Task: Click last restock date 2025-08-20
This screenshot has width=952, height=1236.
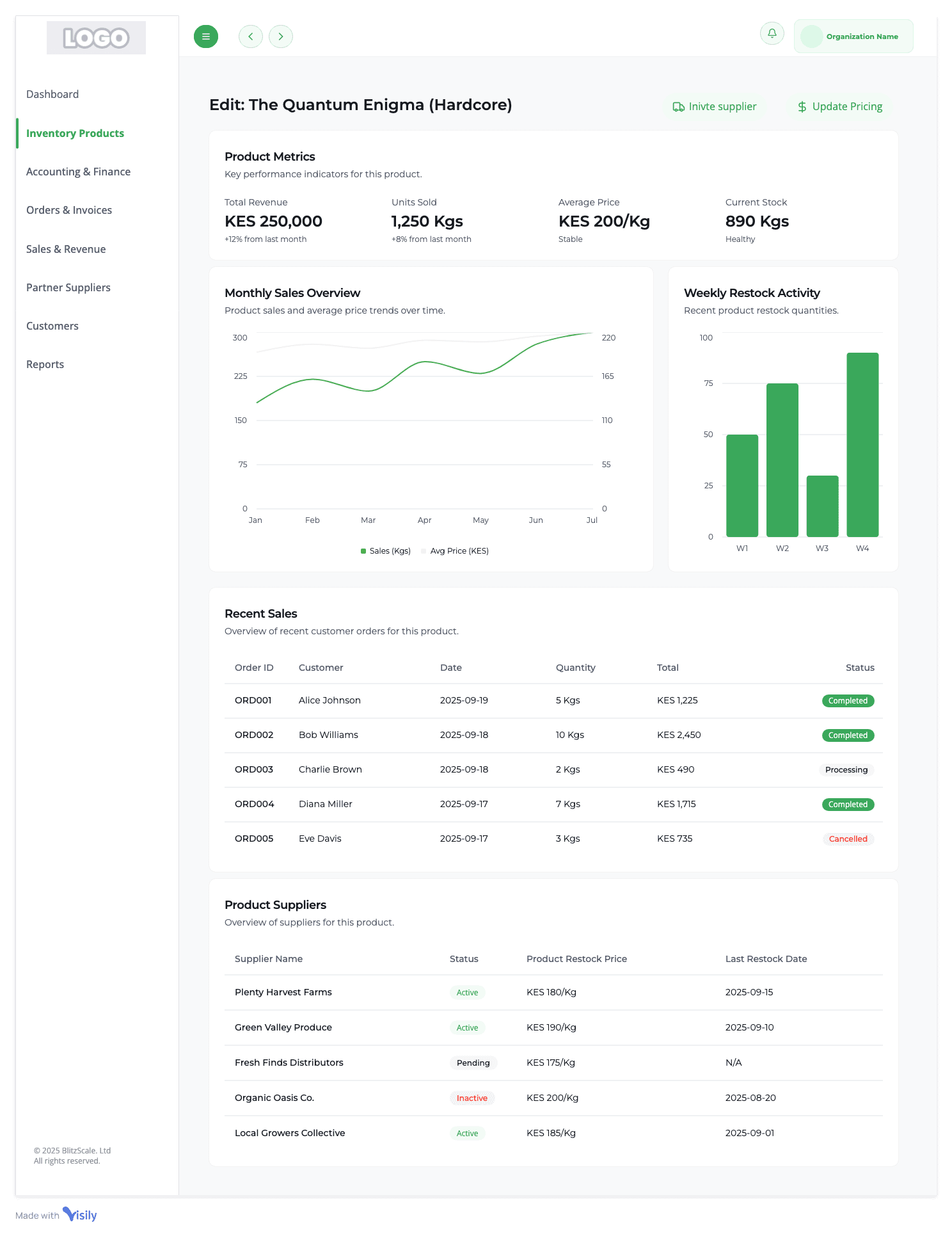Action: point(750,1098)
